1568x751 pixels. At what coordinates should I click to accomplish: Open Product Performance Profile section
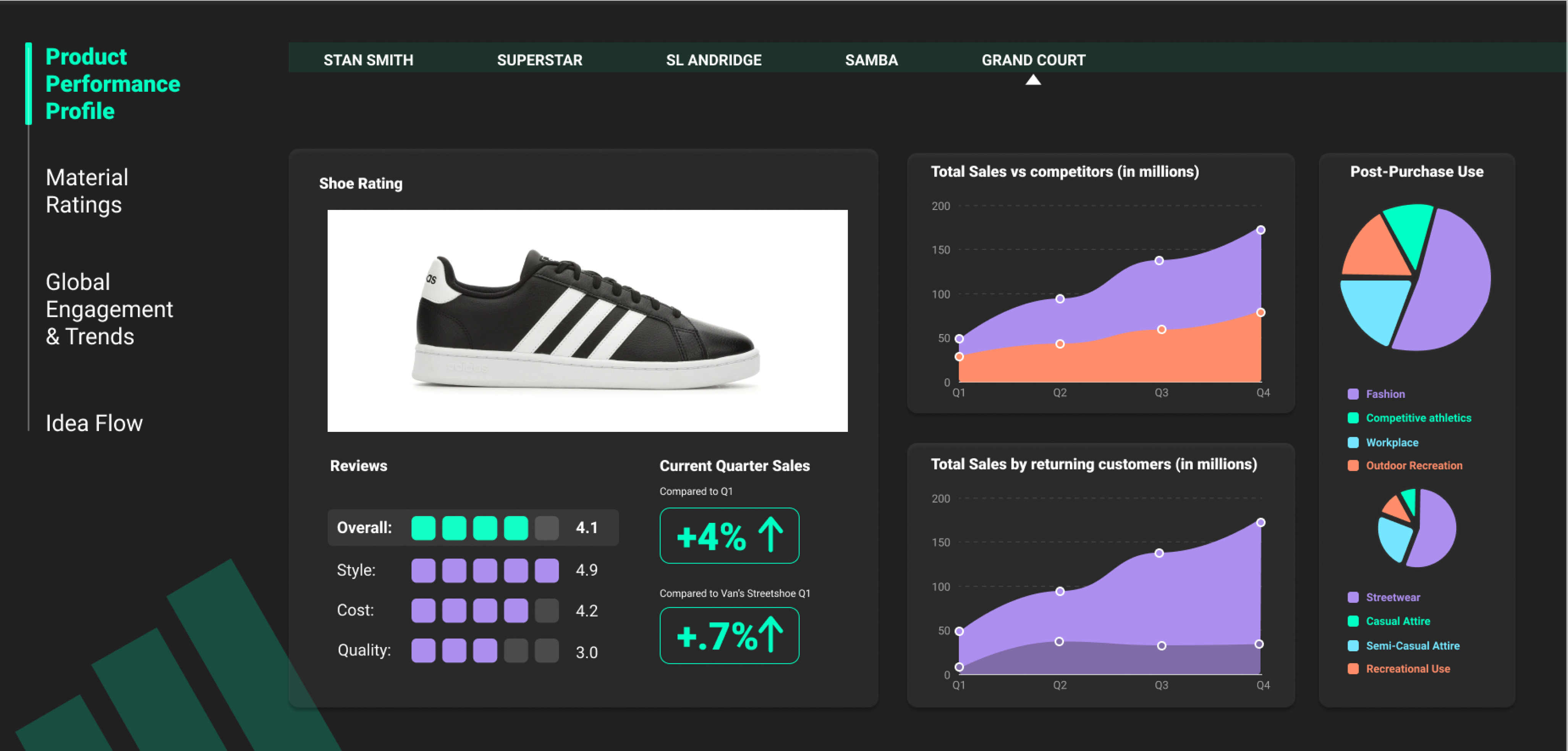(x=113, y=84)
